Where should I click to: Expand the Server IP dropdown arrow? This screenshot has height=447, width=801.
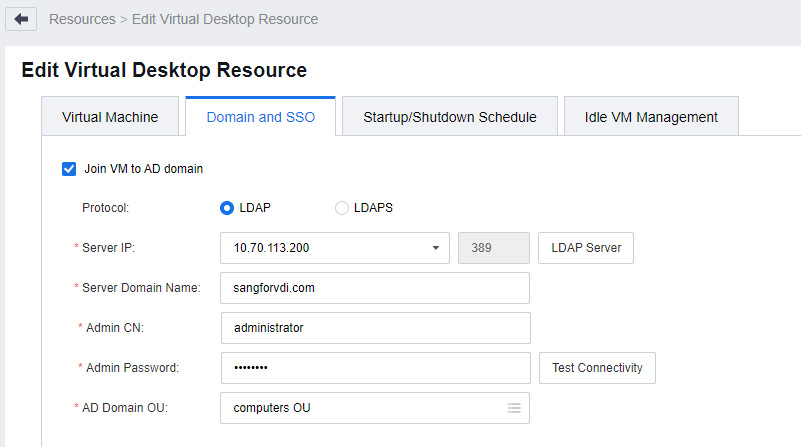pyautogui.click(x=436, y=248)
